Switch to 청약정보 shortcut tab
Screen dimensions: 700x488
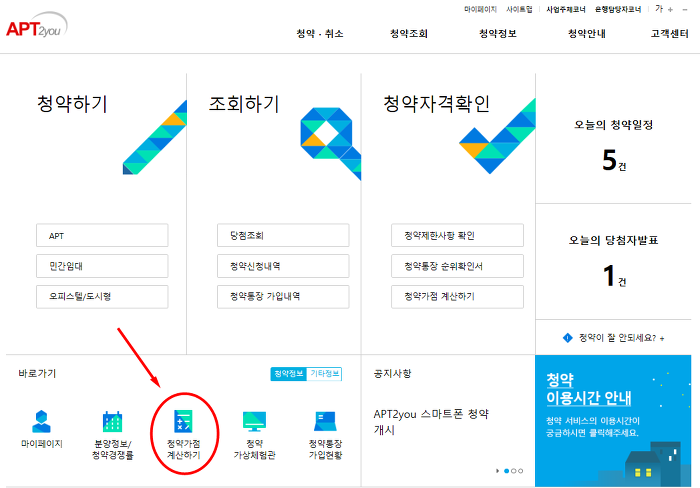(288, 374)
